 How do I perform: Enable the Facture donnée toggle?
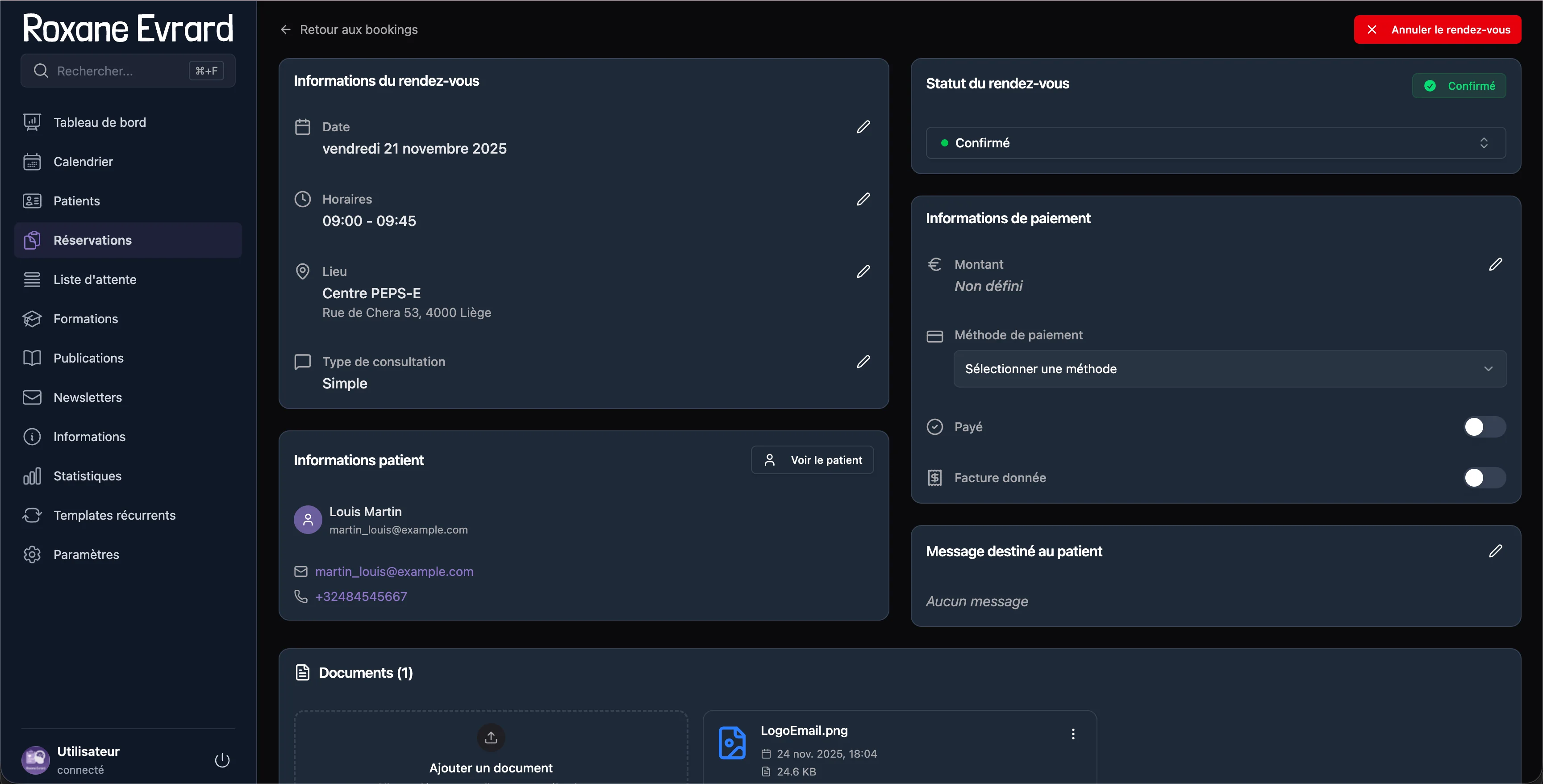1484,477
